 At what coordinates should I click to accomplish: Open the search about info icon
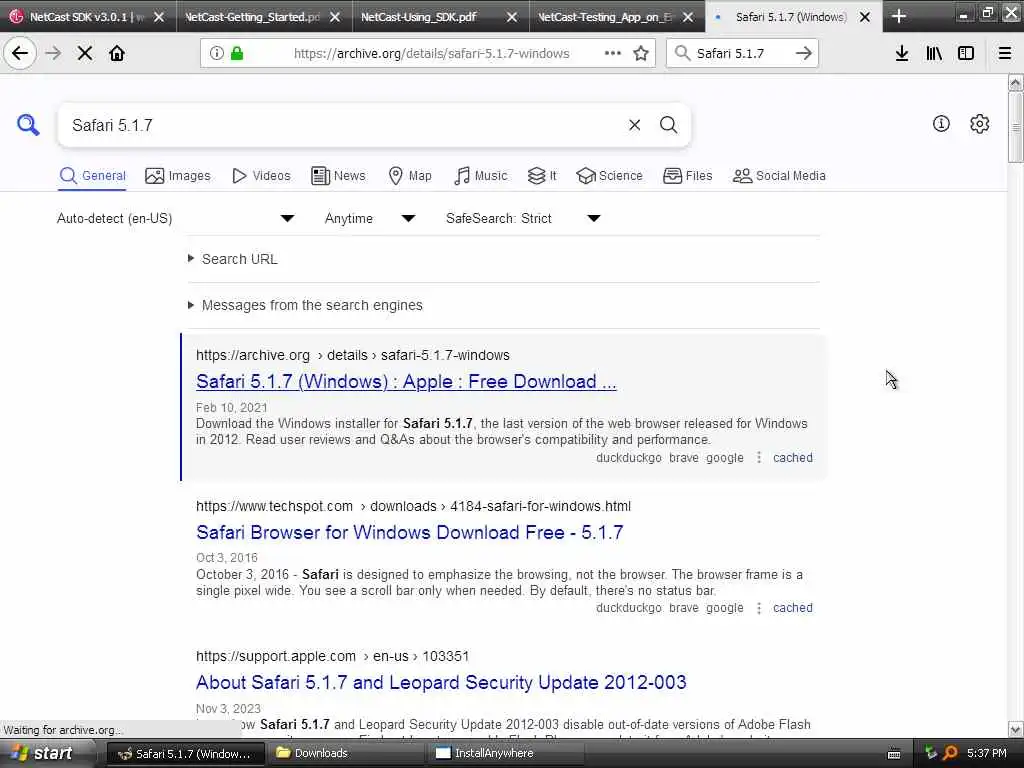coord(941,123)
